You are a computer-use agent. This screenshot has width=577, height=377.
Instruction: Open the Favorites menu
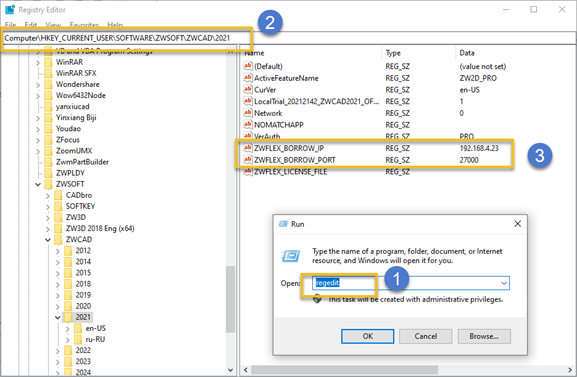pyautogui.click(x=84, y=25)
